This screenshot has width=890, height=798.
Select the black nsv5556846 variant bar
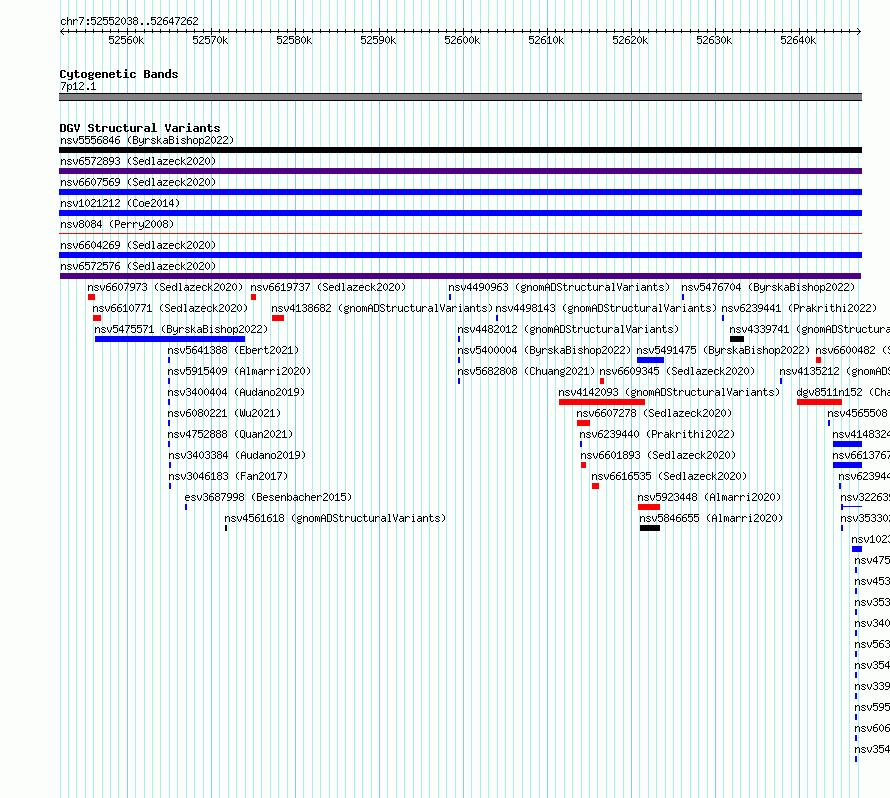pyautogui.click(x=460, y=150)
